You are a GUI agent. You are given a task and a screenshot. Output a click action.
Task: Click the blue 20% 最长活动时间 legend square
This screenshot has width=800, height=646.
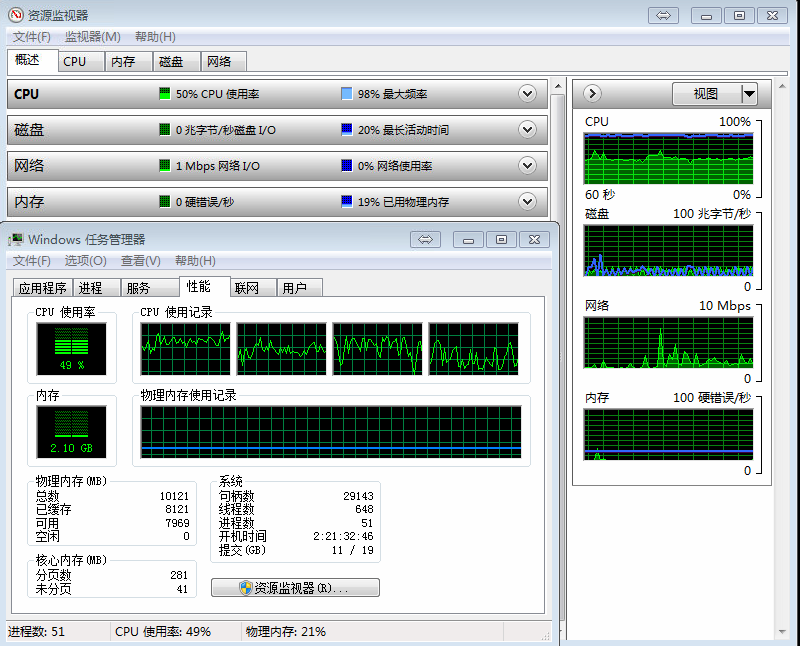coord(346,129)
